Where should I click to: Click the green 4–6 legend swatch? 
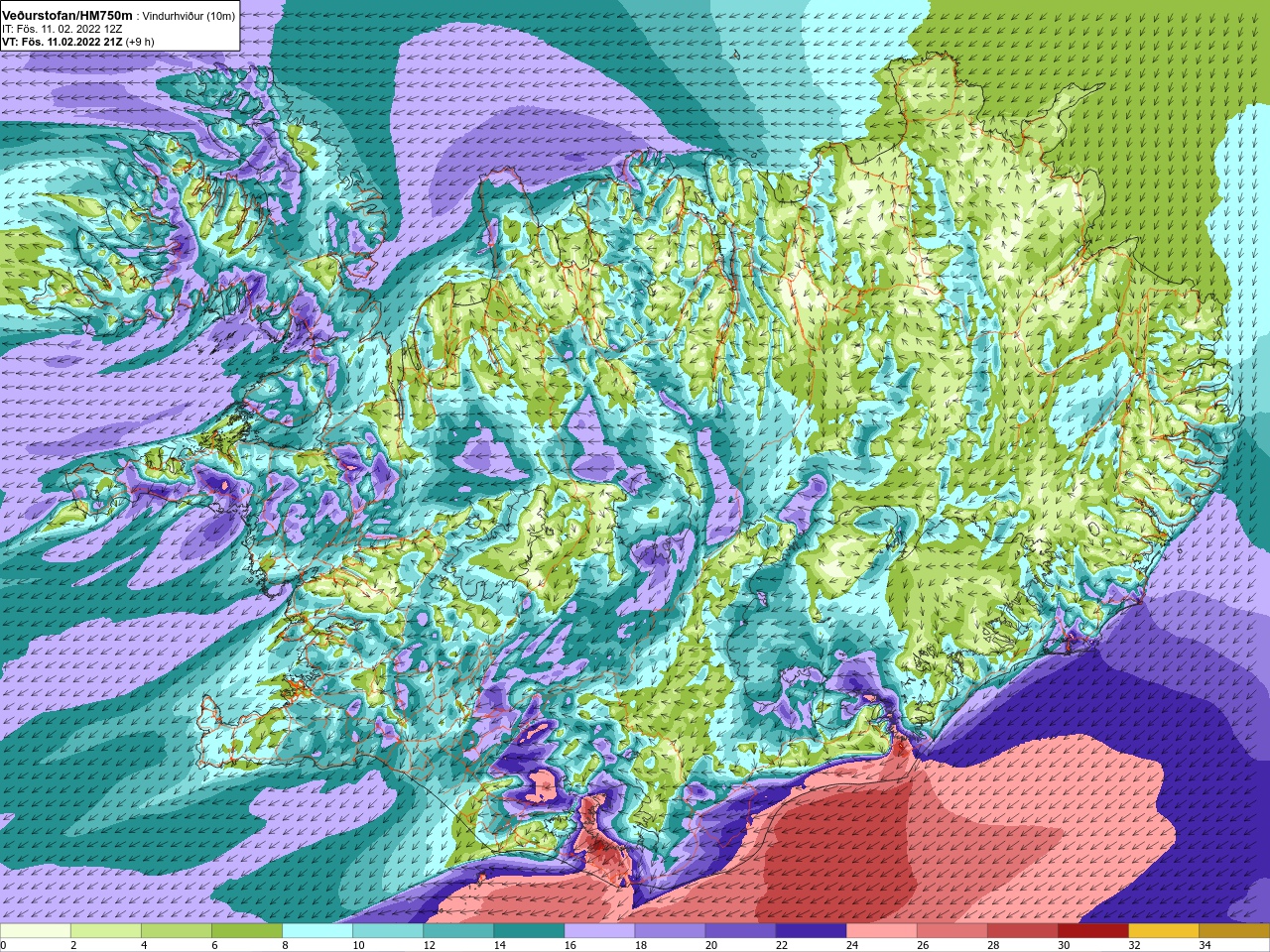[177, 931]
